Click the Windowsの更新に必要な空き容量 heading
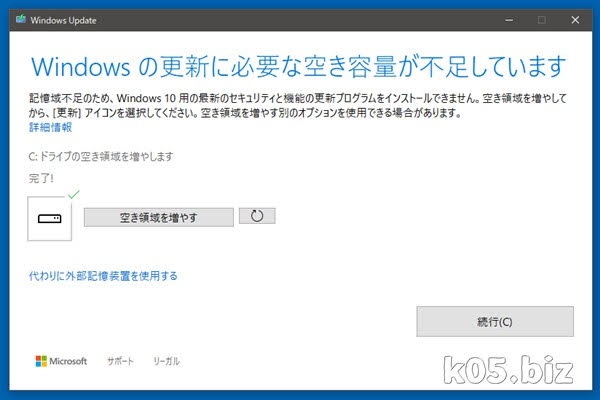600x400 pixels. [298, 67]
